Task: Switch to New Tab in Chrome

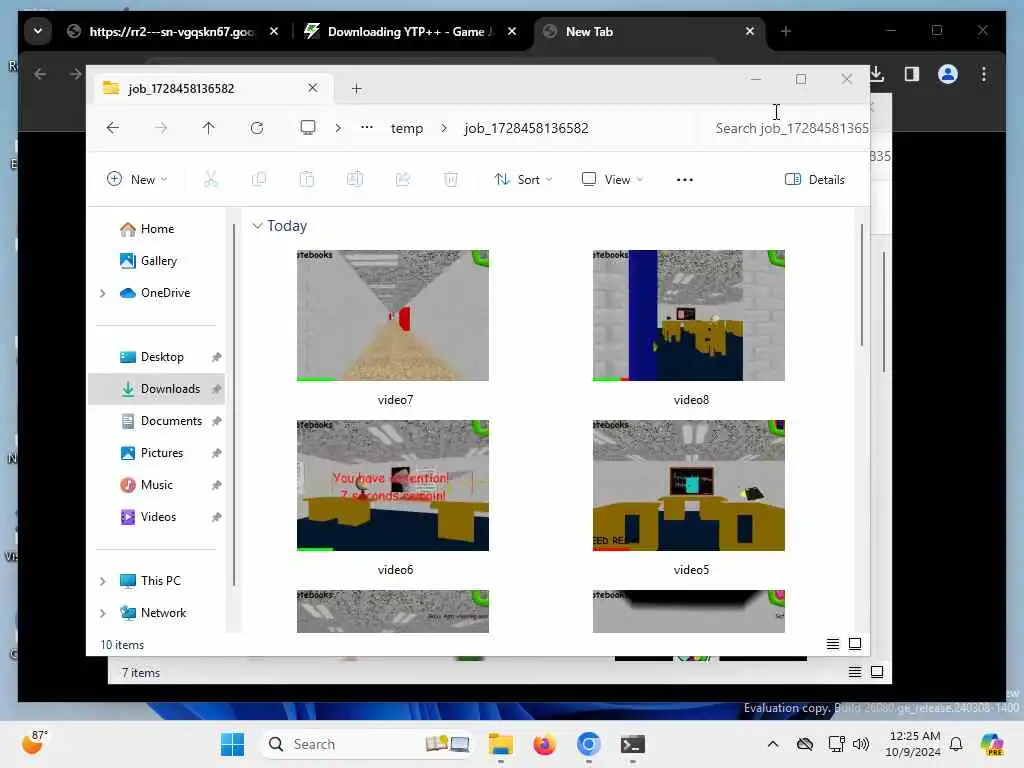Action: [647, 31]
